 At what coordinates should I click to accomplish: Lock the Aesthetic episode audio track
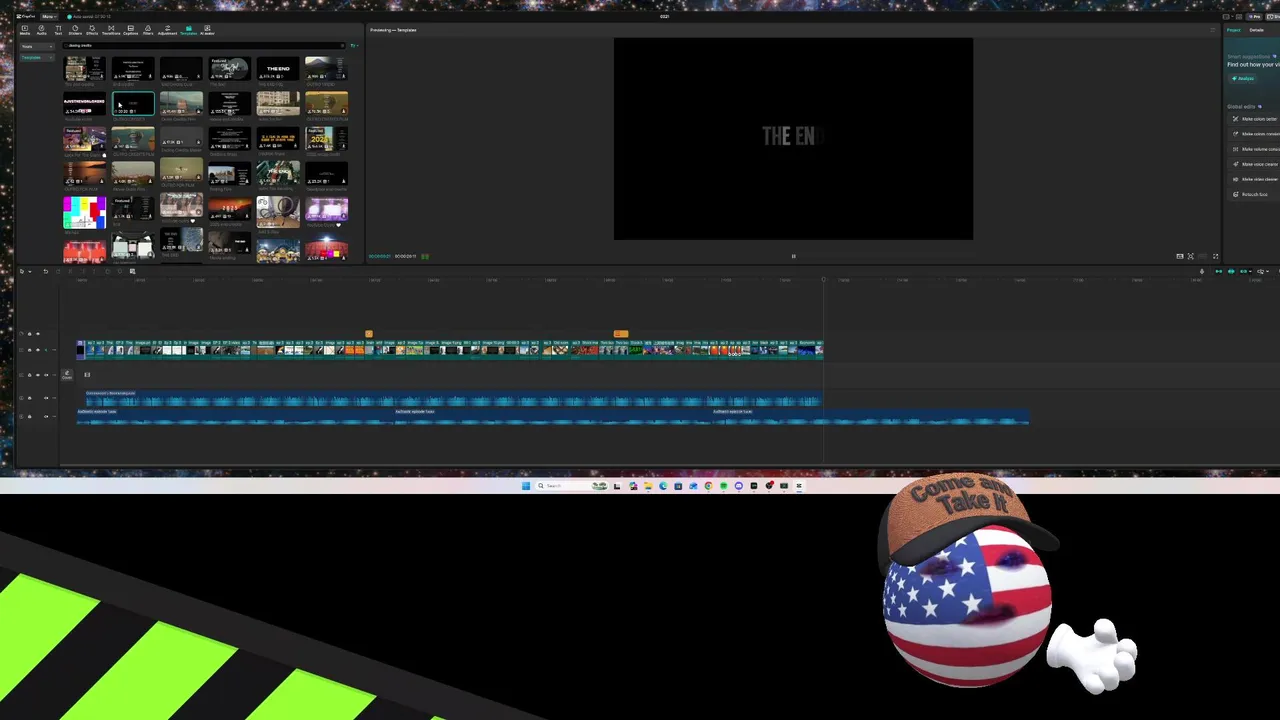coord(29,416)
